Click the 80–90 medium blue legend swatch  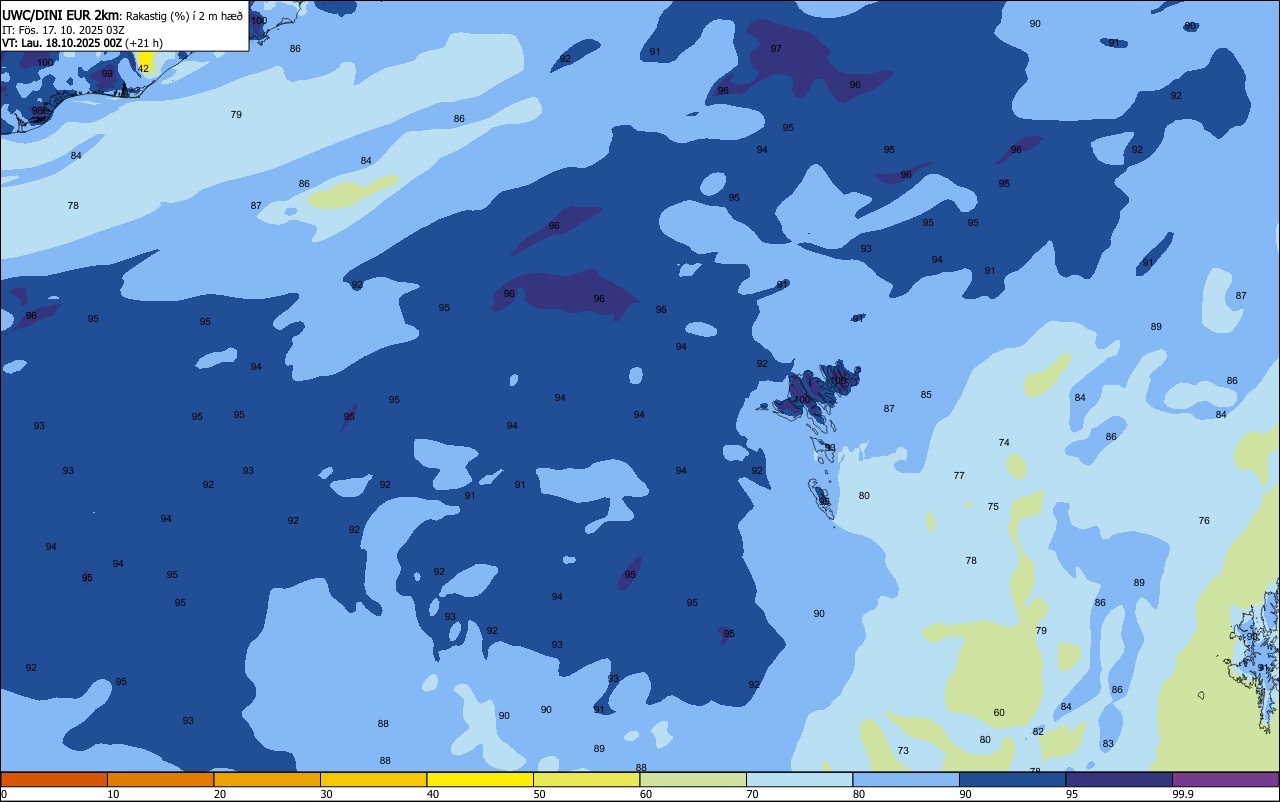point(906,779)
